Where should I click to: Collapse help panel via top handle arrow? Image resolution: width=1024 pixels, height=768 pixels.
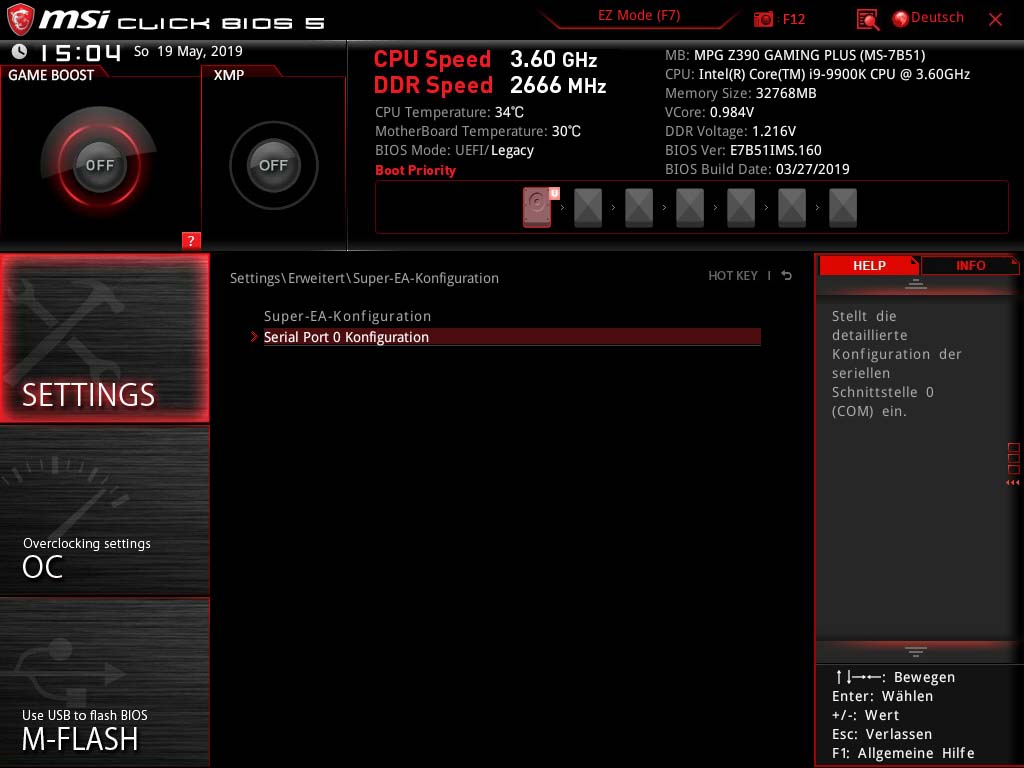(x=916, y=283)
